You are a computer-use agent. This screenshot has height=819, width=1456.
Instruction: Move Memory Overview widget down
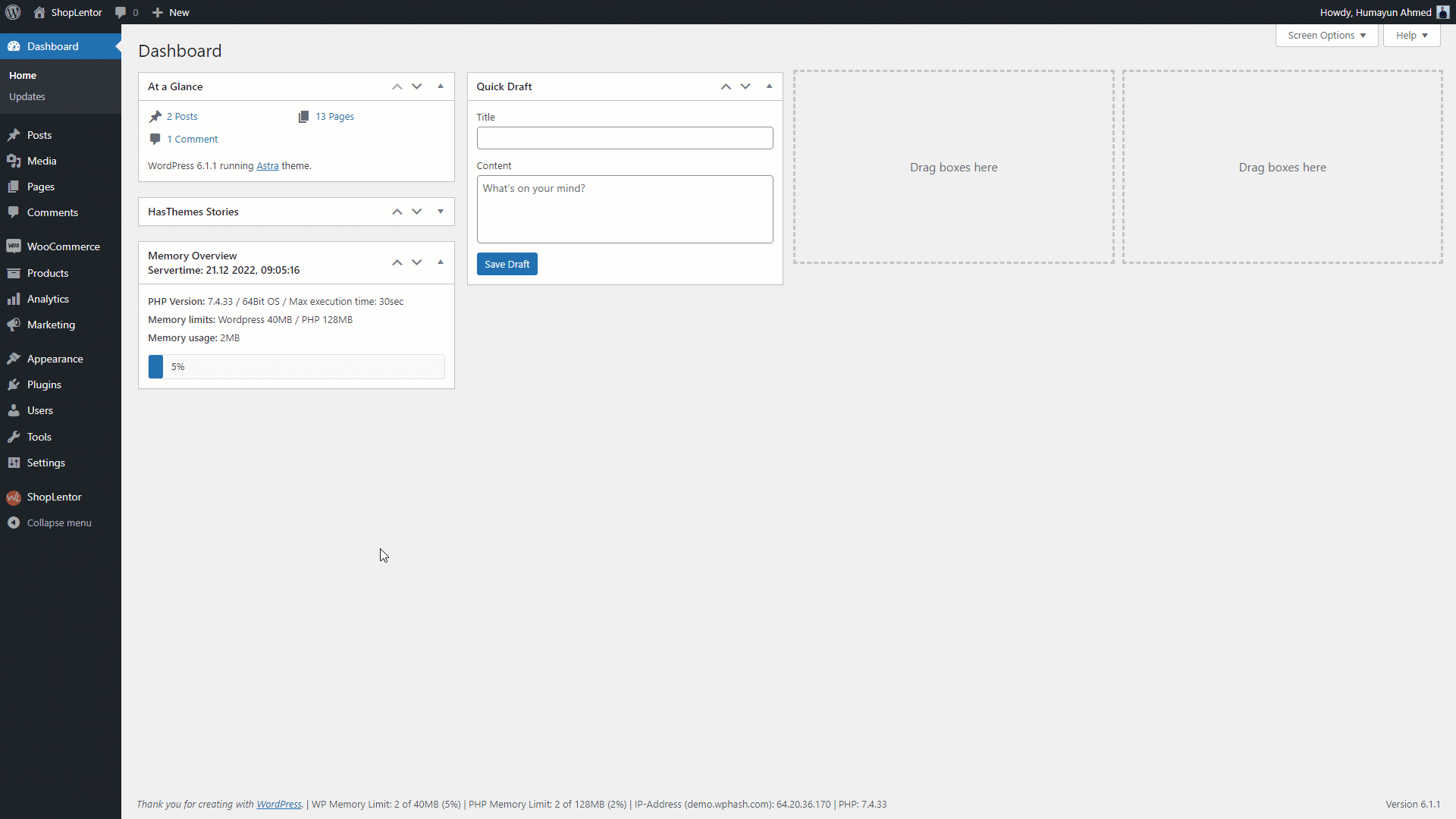click(x=416, y=262)
